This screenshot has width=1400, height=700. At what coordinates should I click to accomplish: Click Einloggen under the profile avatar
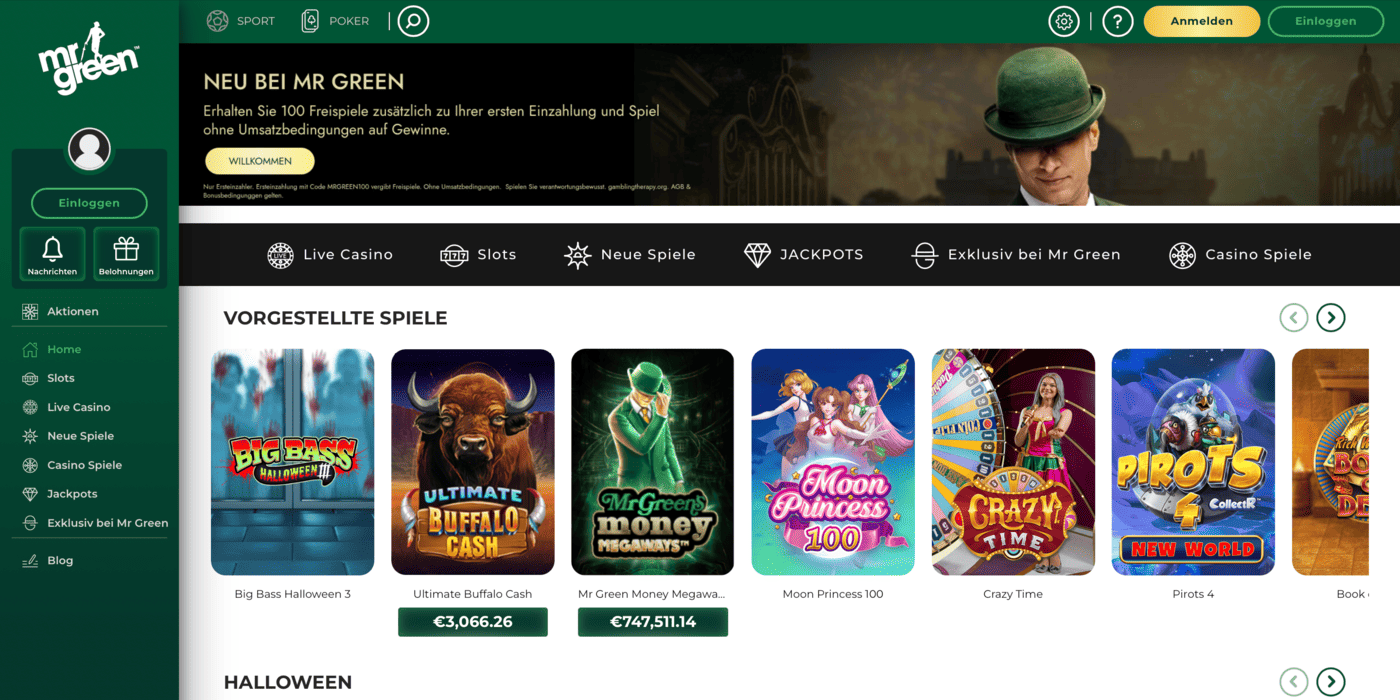89,203
